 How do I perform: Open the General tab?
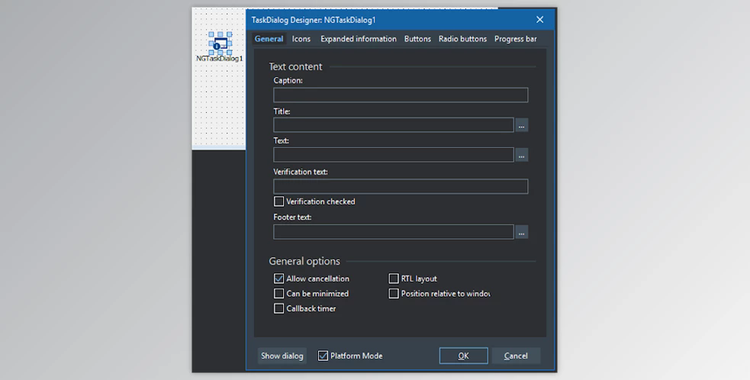tap(269, 39)
